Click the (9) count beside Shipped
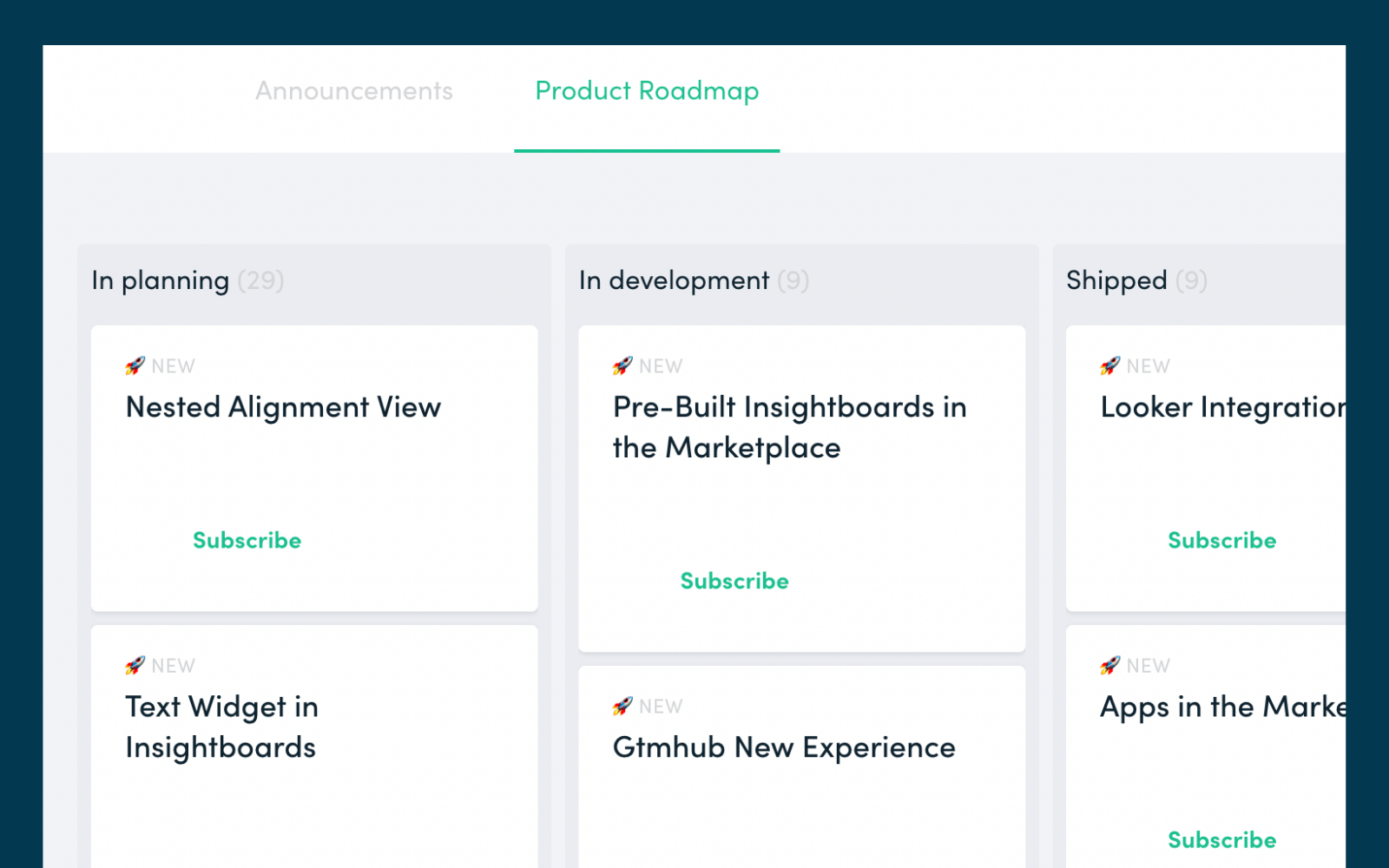The width and height of the screenshot is (1389, 868). [x=1191, y=280]
